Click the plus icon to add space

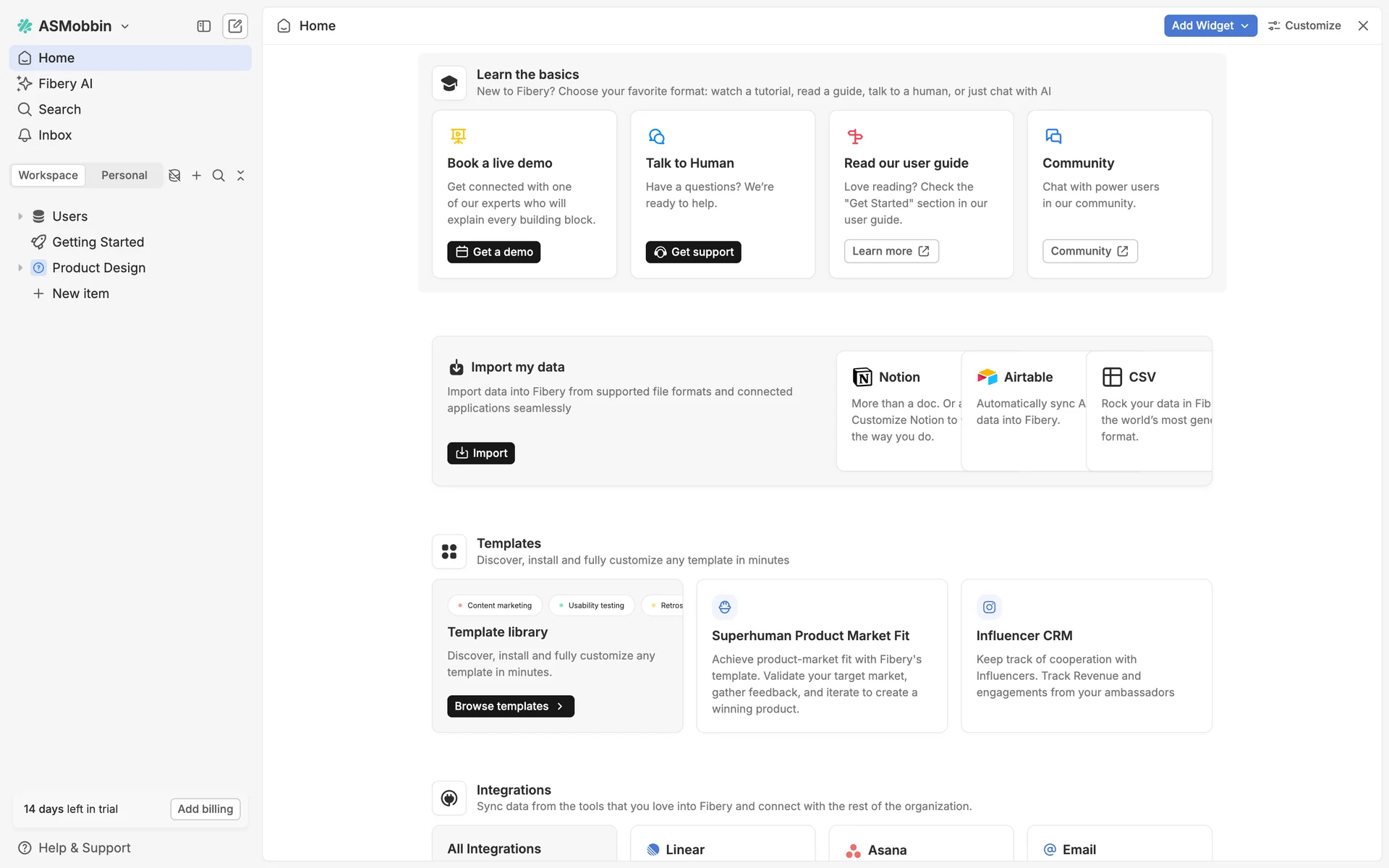(x=196, y=176)
